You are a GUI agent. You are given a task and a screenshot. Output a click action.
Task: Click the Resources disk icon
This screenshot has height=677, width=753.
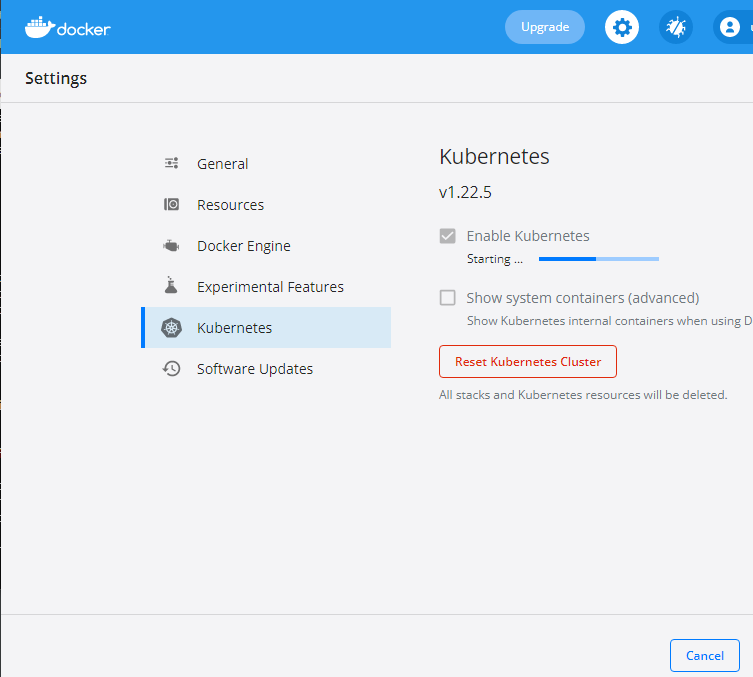click(x=171, y=205)
